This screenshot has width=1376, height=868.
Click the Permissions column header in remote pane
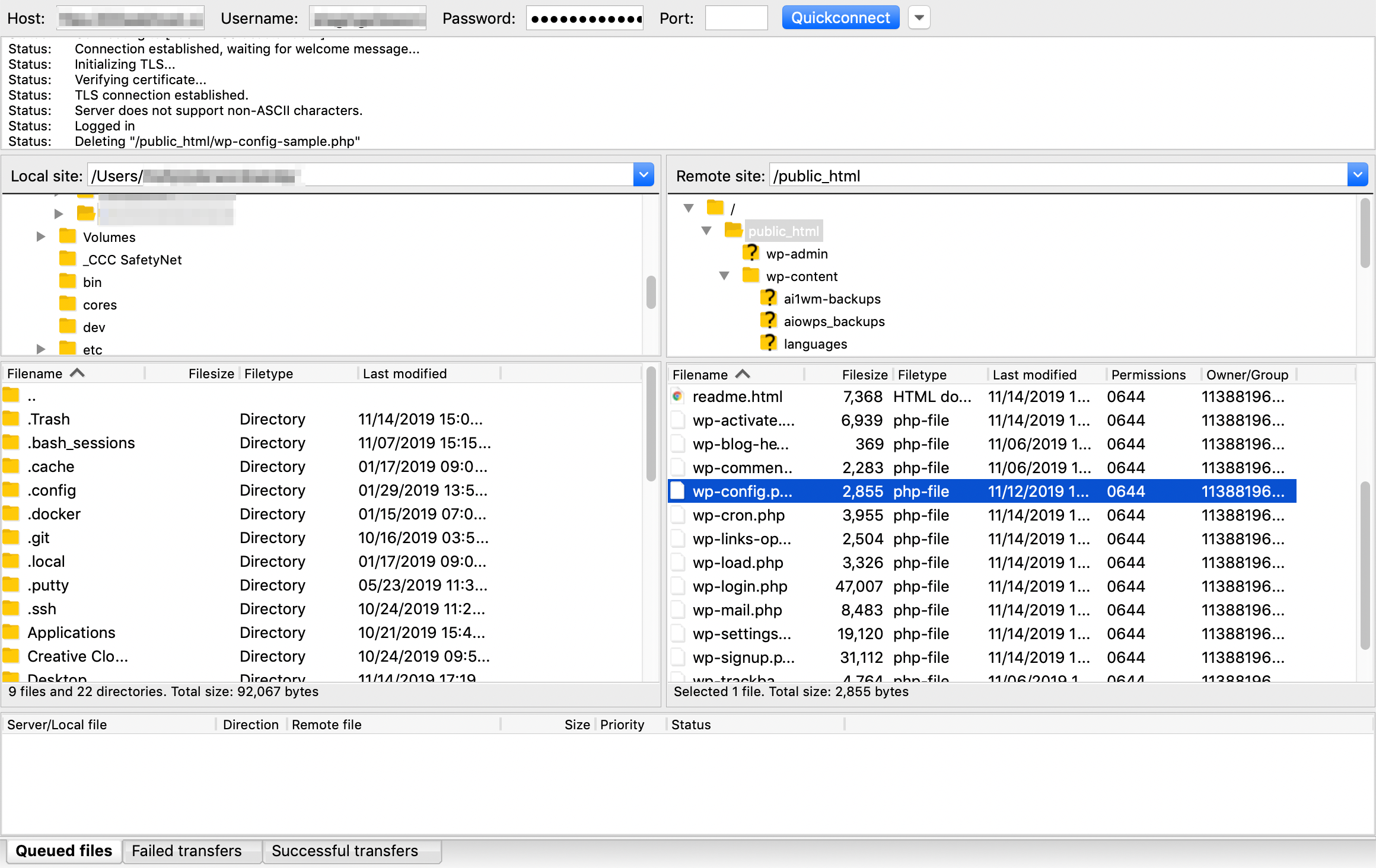click(x=1148, y=374)
